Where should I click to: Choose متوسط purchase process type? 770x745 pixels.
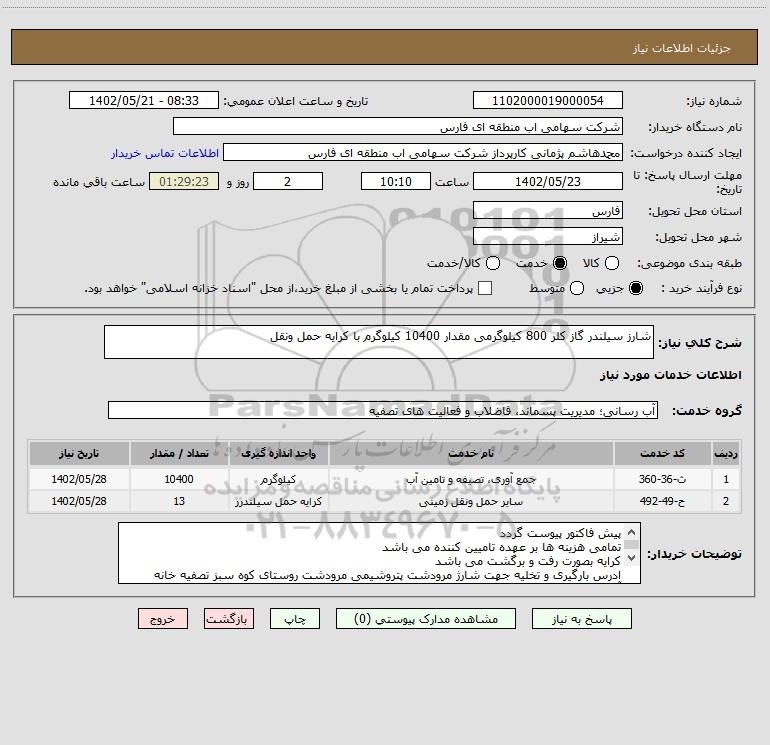[577, 288]
